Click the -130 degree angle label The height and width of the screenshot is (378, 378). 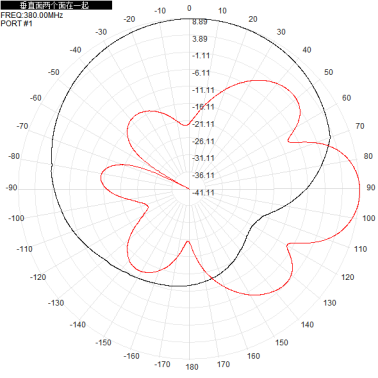[x=56, y=303]
